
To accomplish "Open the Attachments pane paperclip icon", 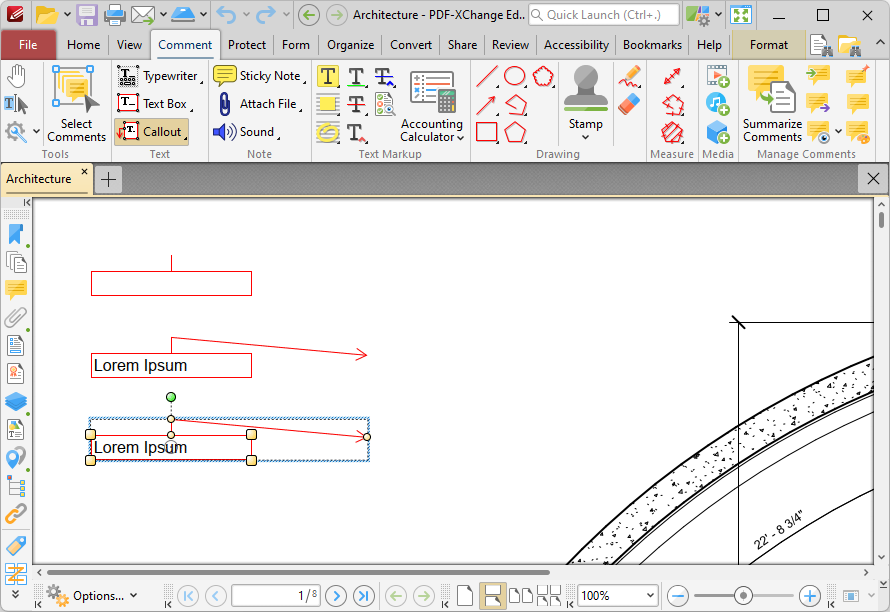I will point(16,317).
